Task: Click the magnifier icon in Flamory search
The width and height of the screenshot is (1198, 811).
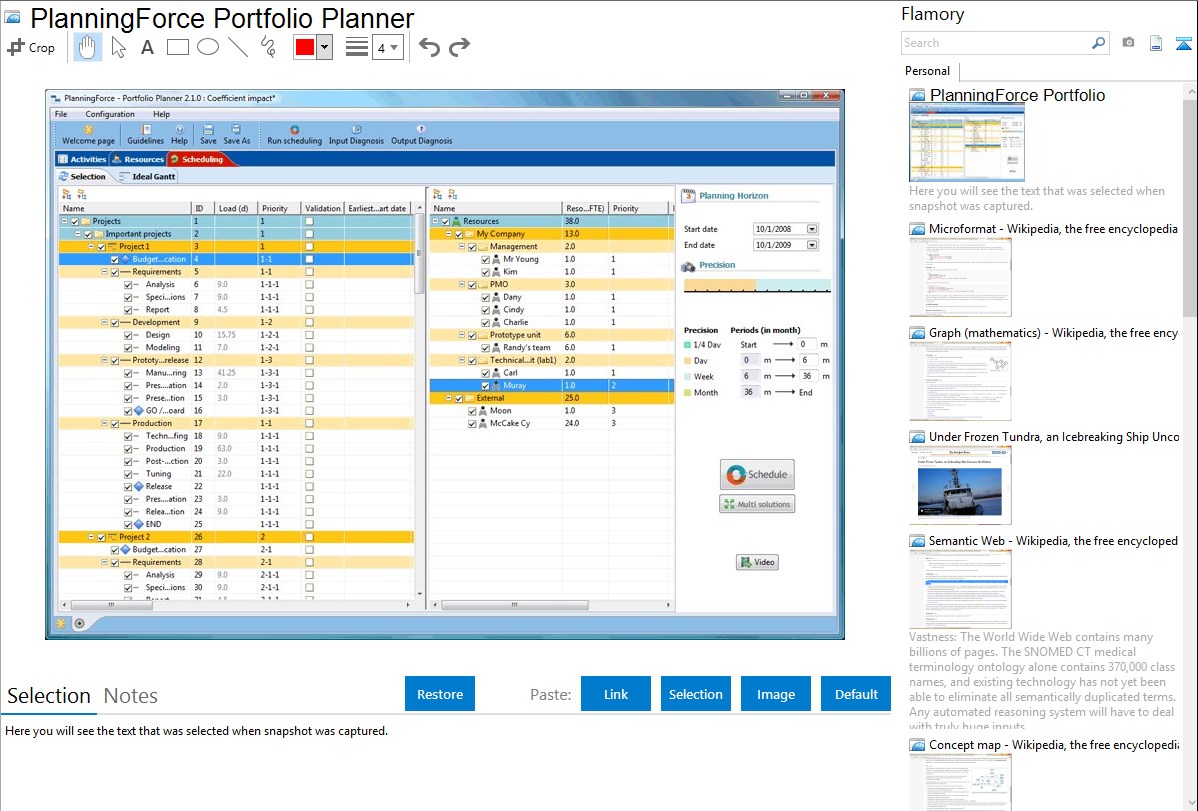Action: (x=1098, y=43)
